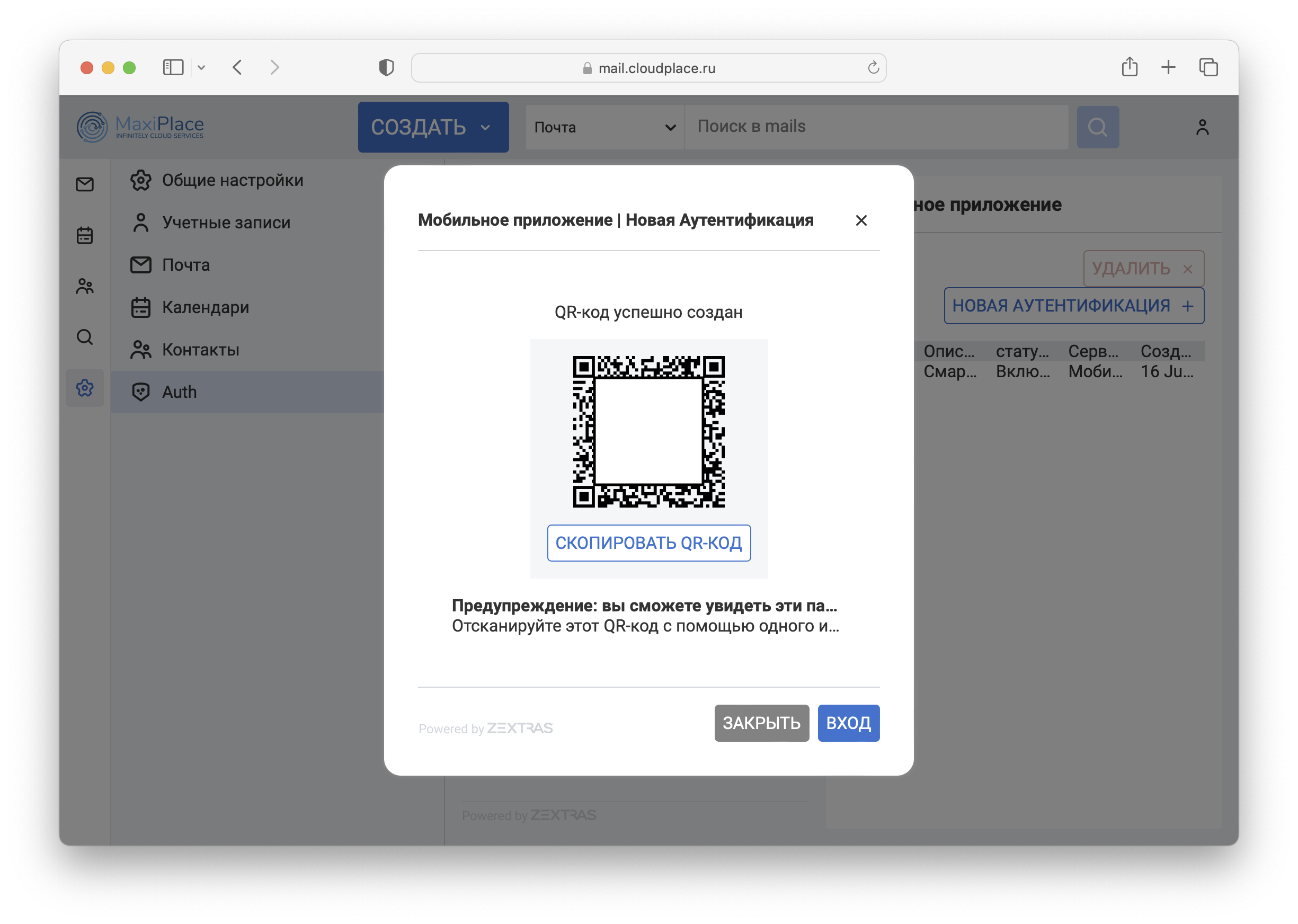Screen dimensions: 1298x924
Task: Open Settings via the gear rail icon
Action: click(85, 388)
